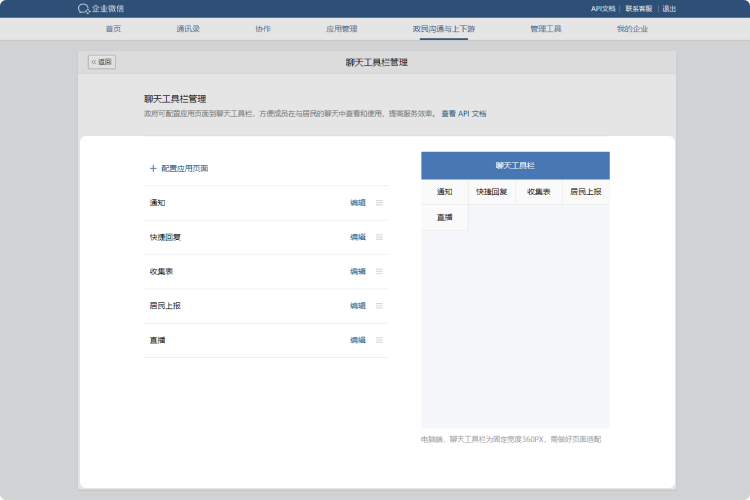Click the 企业微信 logo icon
Image resolution: width=750 pixels, height=500 pixels.
(84, 9)
